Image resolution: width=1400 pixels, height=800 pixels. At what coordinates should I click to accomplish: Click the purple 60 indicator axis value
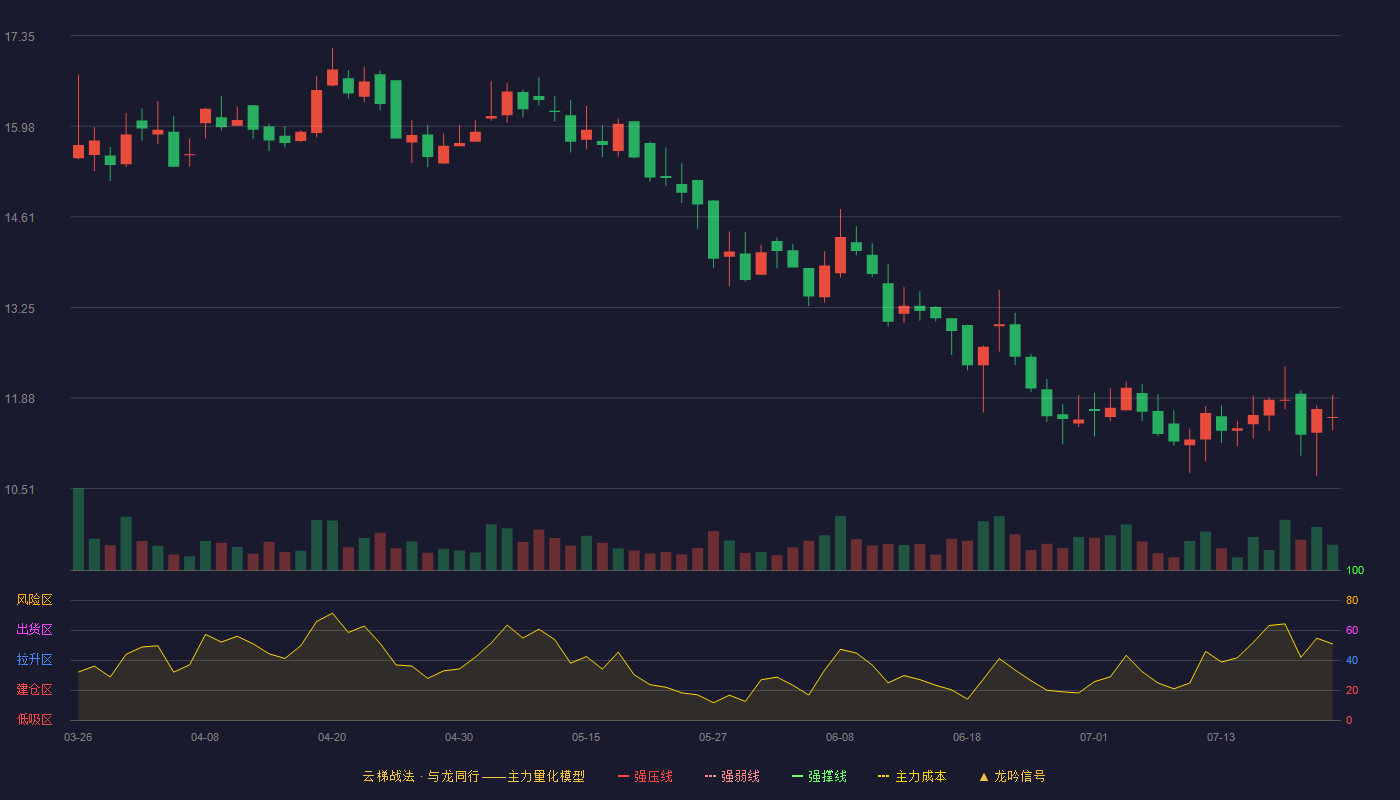point(1352,630)
